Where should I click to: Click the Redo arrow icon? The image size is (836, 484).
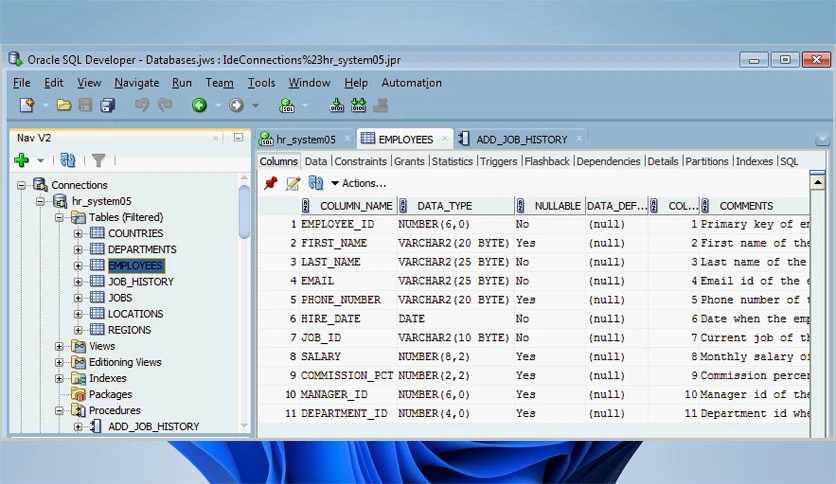pyautogui.click(x=165, y=104)
